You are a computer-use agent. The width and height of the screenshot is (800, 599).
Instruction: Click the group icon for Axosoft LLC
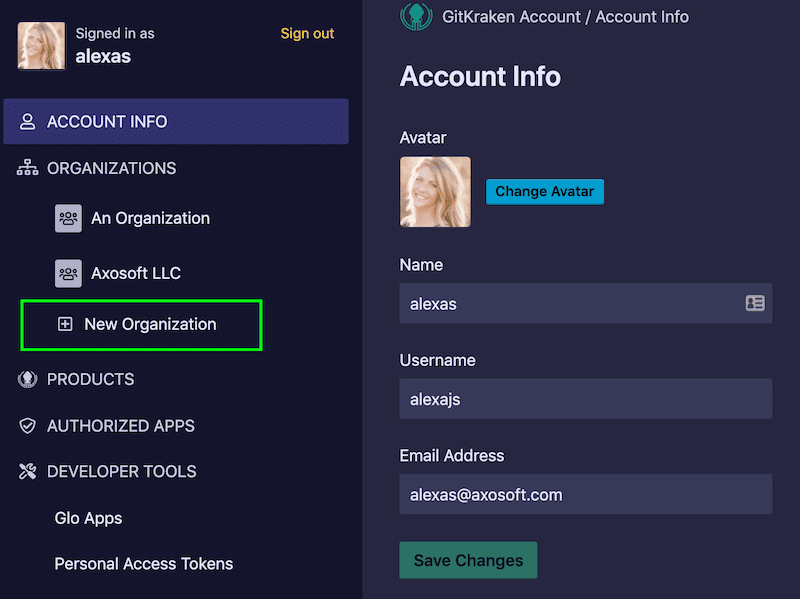click(x=68, y=273)
